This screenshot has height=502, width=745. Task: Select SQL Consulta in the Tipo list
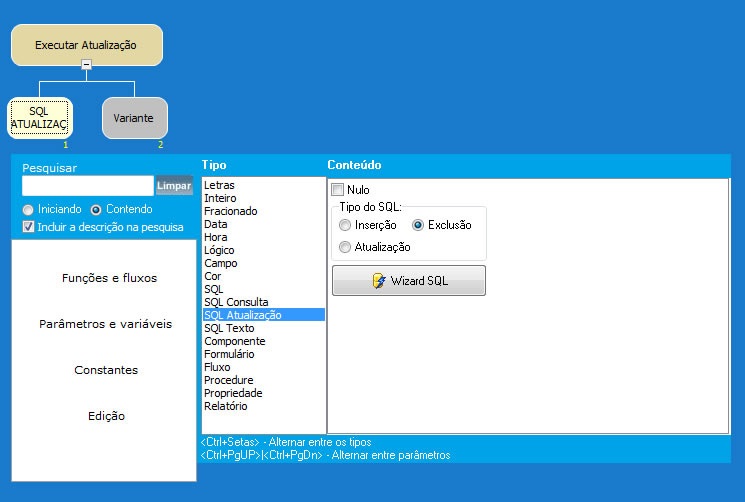(x=236, y=302)
